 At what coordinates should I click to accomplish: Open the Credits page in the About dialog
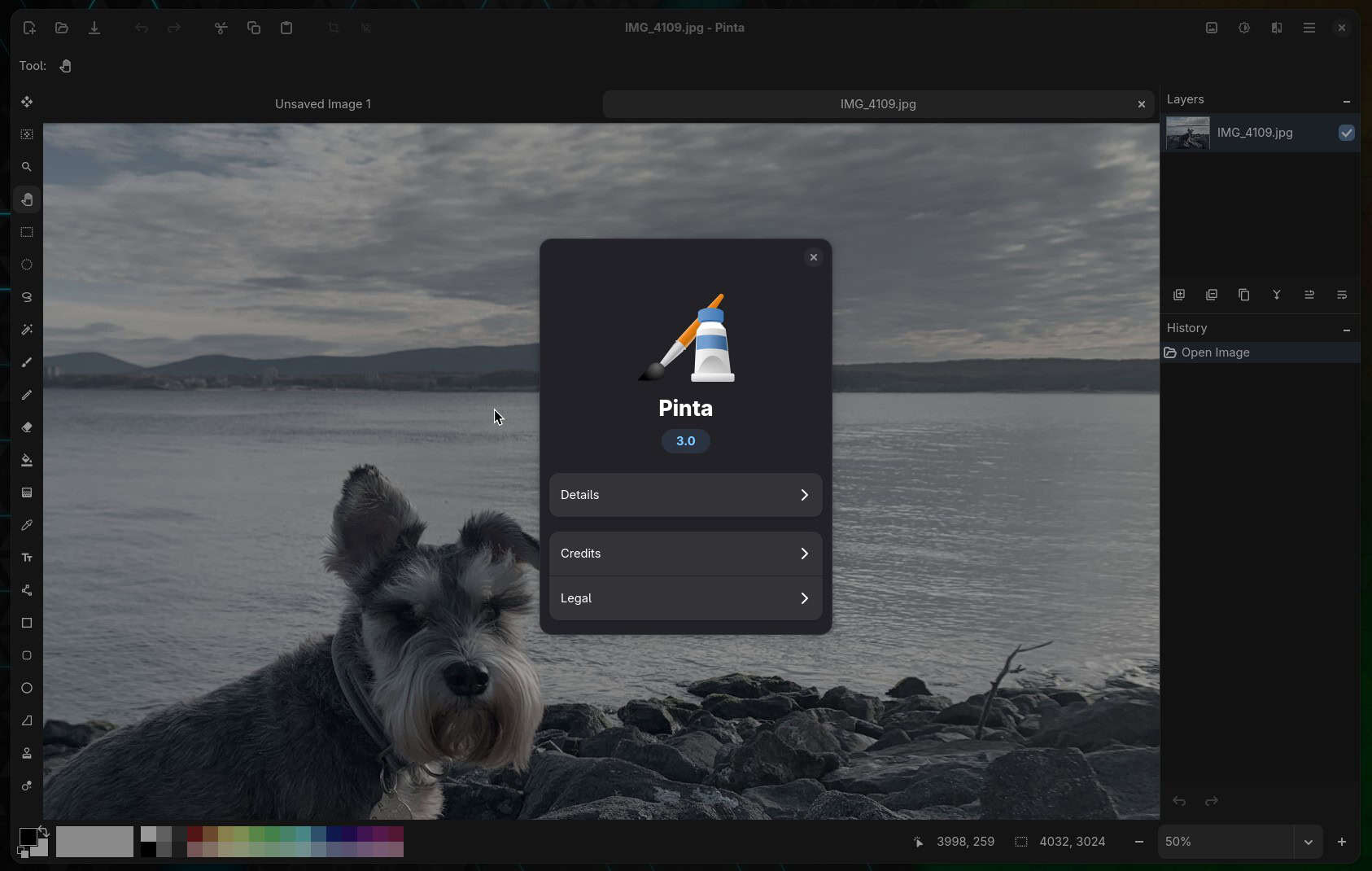click(684, 553)
